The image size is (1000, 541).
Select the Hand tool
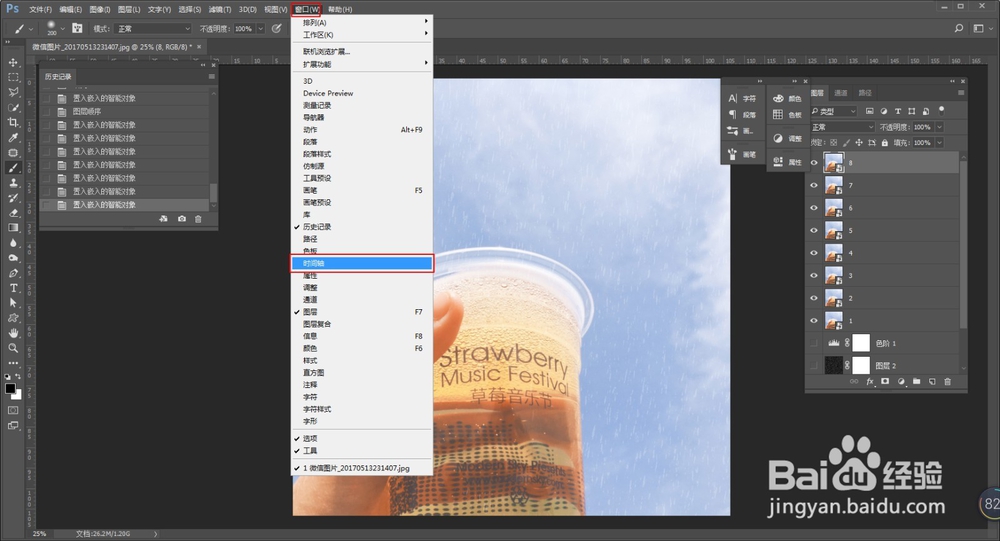pyautogui.click(x=13, y=333)
